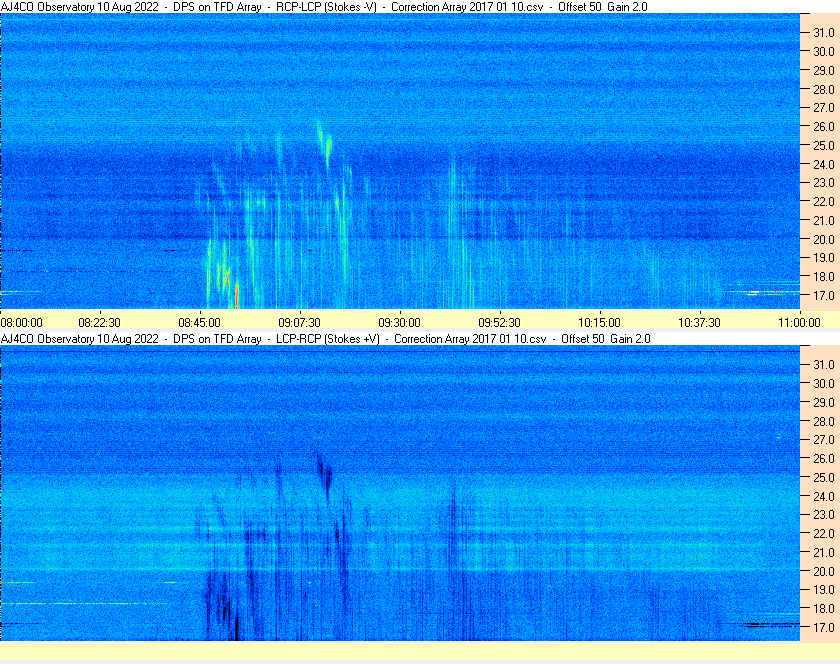Click 27.0 on the Stokes +V frequency axis
The image size is (840, 664).
click(x=824, y=440)
